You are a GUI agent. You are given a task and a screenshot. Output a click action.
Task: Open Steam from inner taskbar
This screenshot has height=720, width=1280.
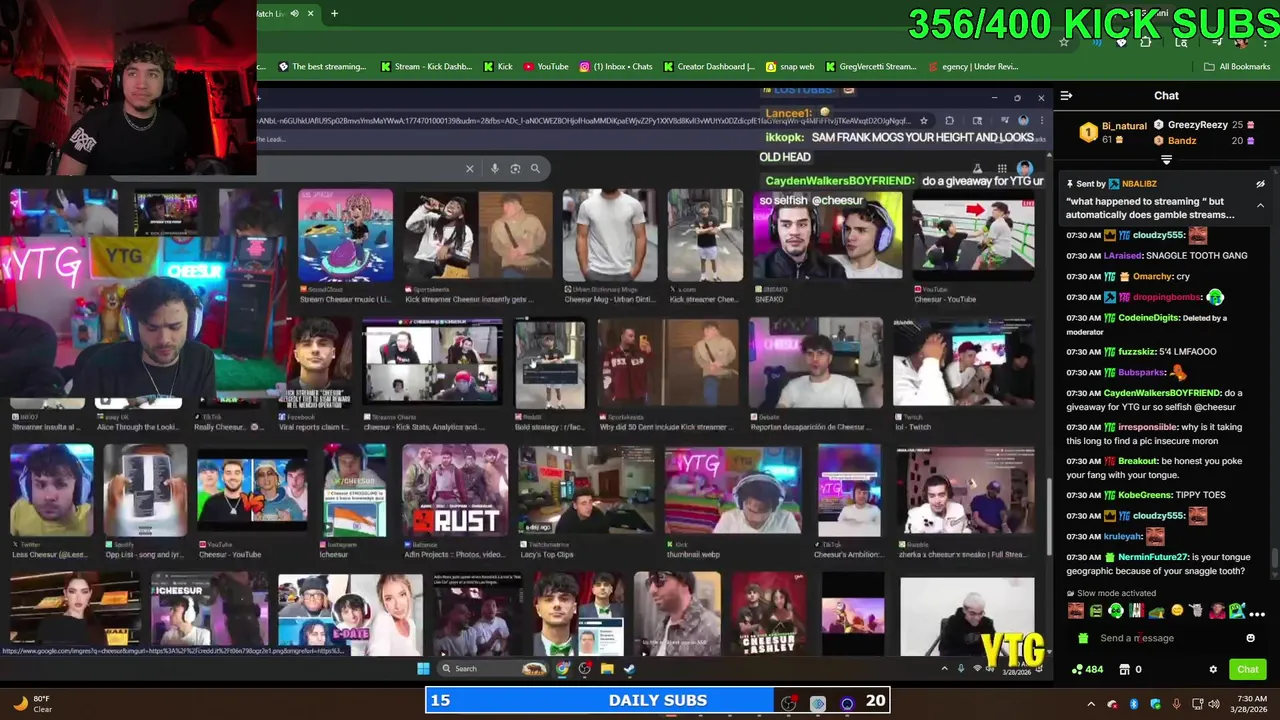(629, 668)
